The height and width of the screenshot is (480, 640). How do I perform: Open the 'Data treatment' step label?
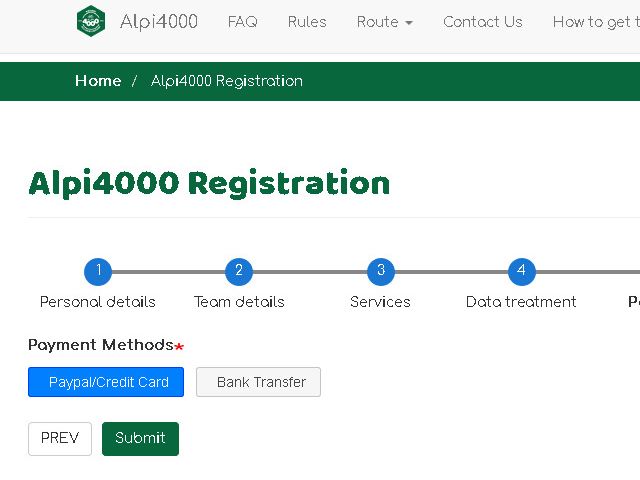coord(521,302)
